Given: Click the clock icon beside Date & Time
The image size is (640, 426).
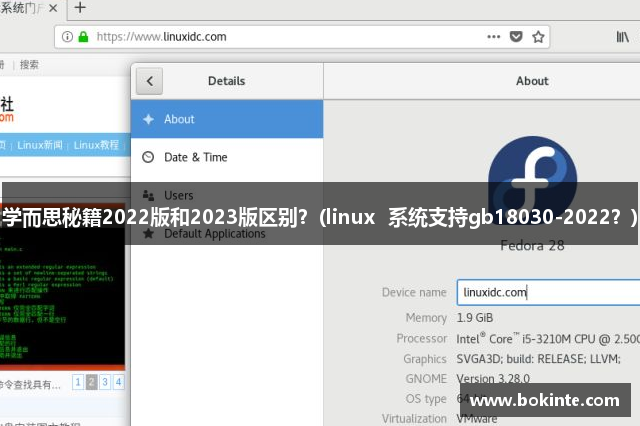Looking at the screenshot, I should pyautogui.click(x=148, y=157).
